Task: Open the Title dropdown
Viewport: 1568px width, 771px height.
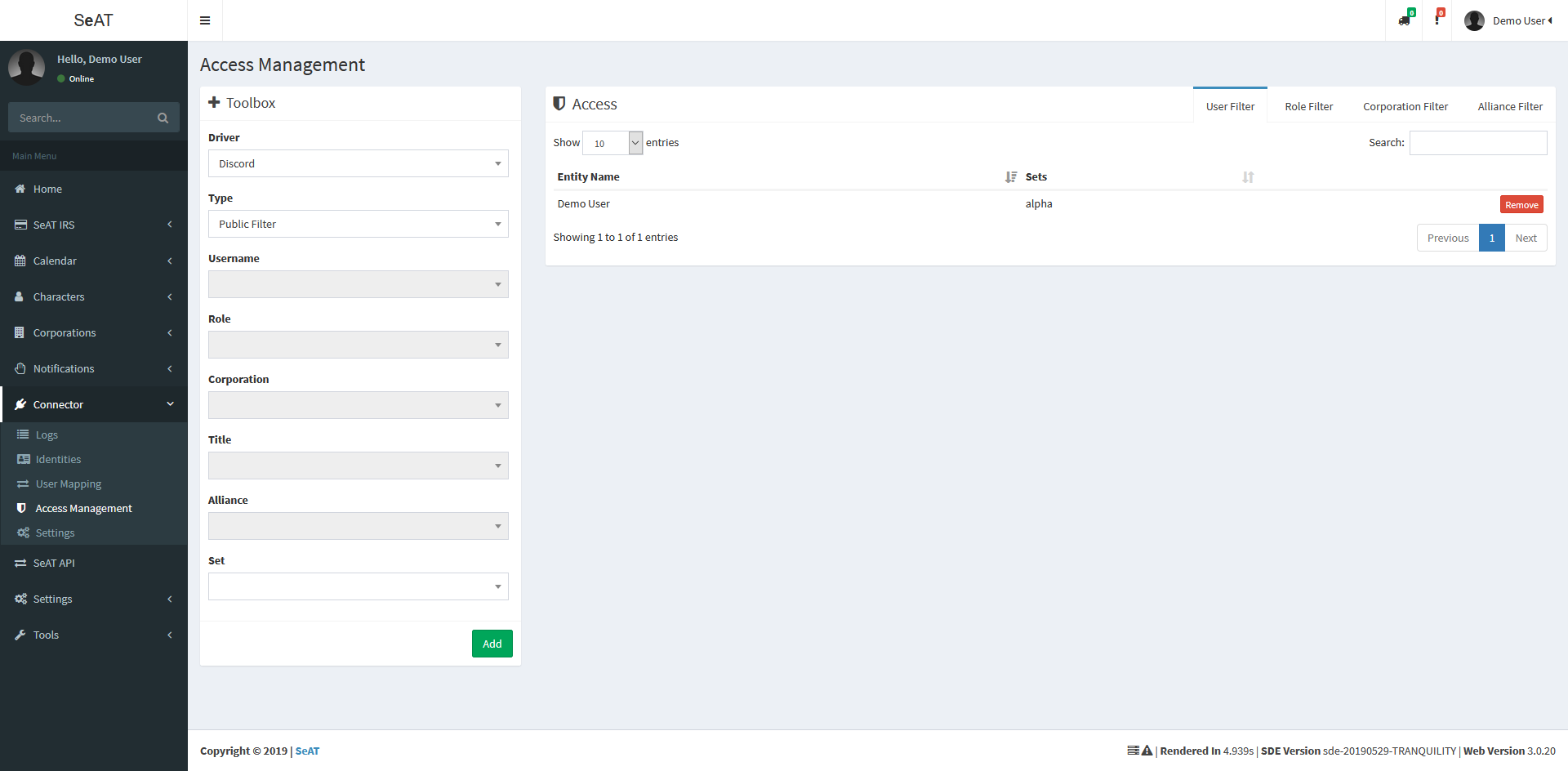Action: [x=359, y=466]
